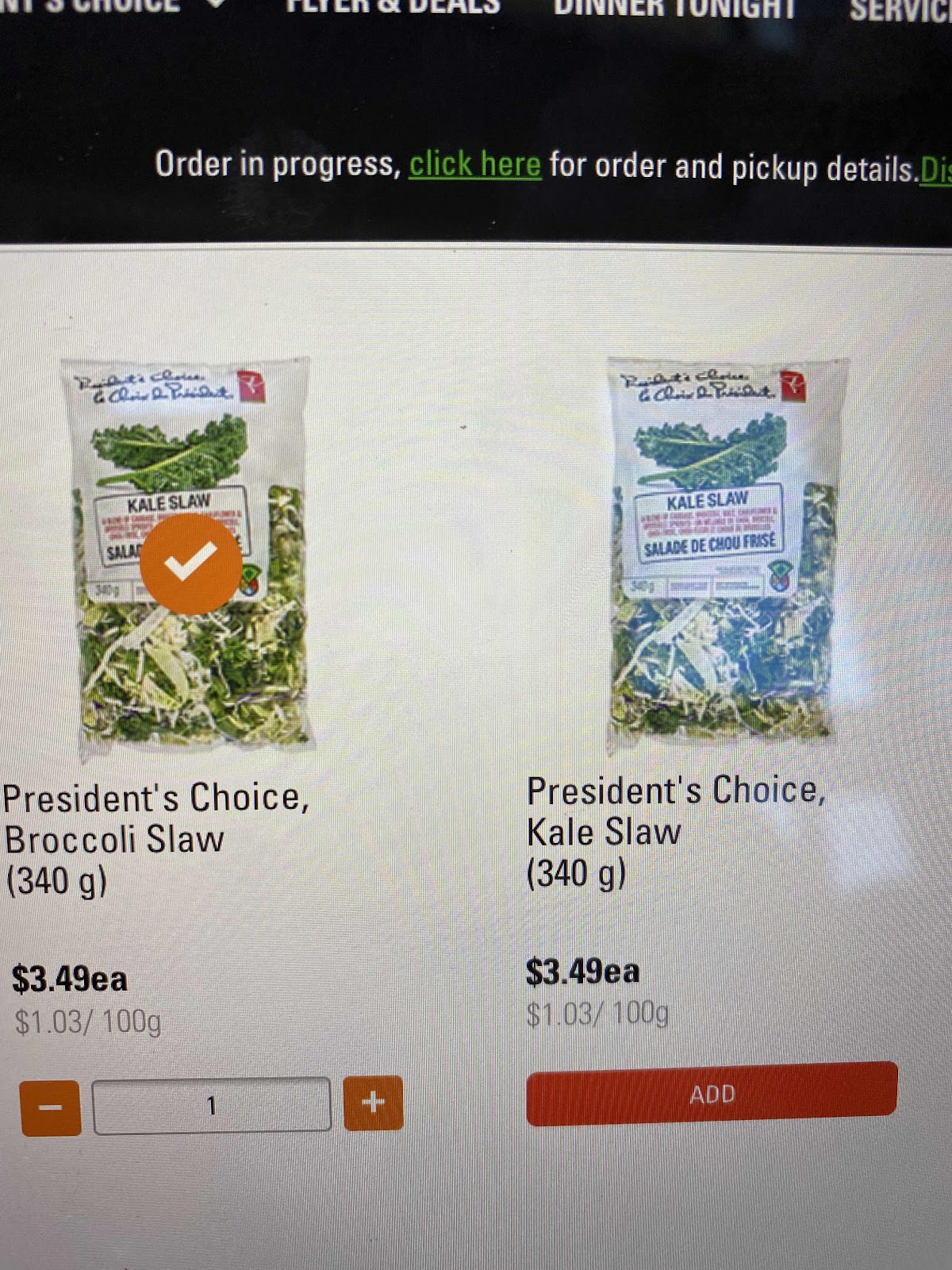The width and height of the screenshot is (952, 1270).
Task: Click the $3.49ea price under Broccoli Slaw
Action: 69,979
